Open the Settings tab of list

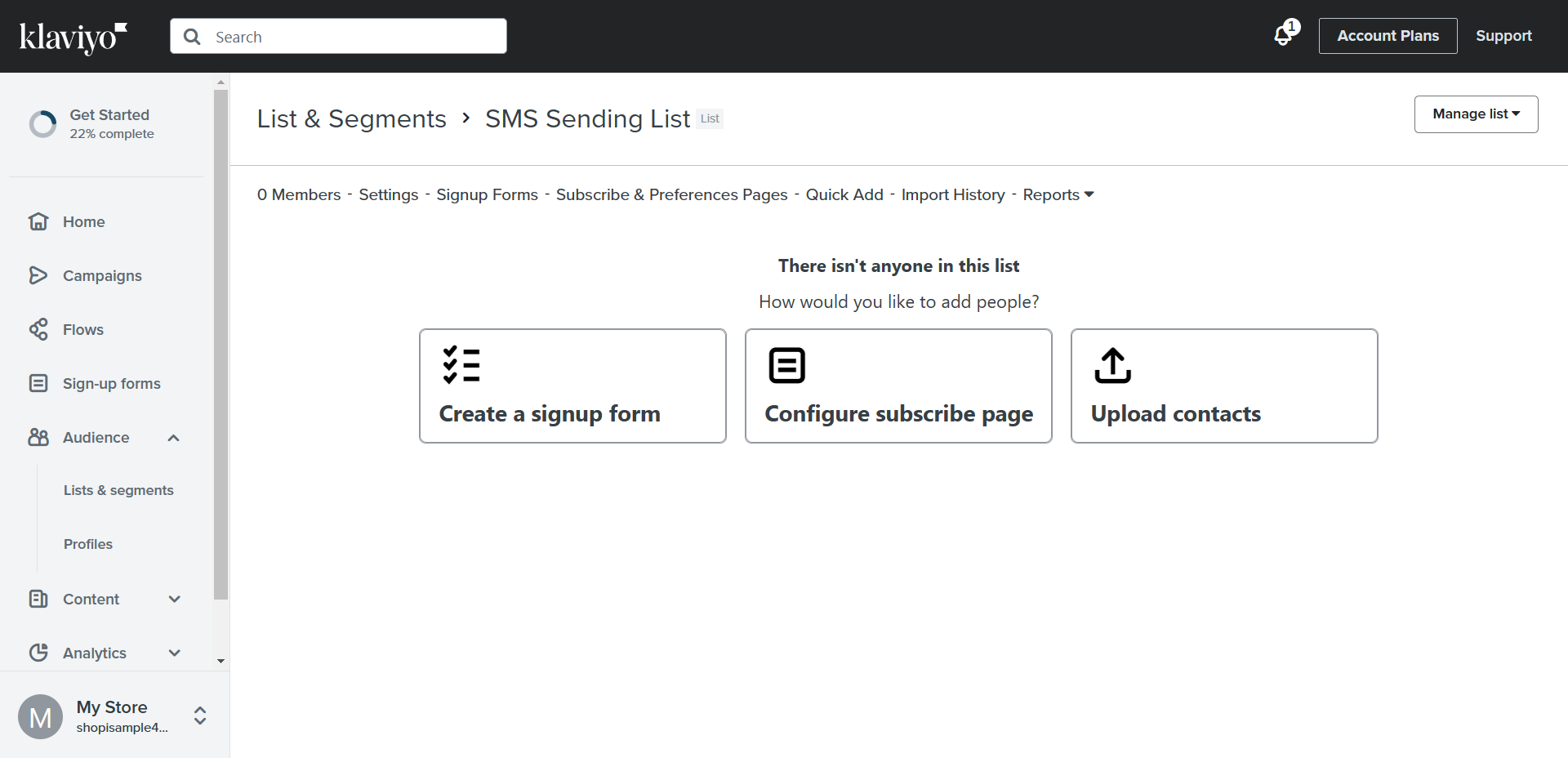point(389,194)
